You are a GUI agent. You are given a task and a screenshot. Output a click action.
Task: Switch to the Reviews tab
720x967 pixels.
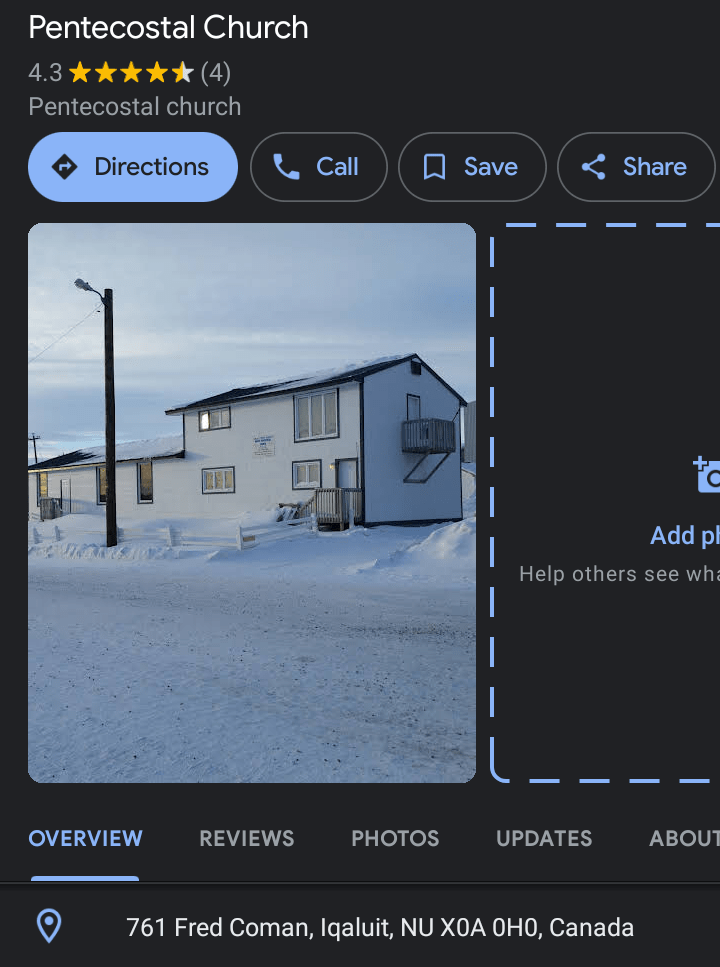point(247,839)
